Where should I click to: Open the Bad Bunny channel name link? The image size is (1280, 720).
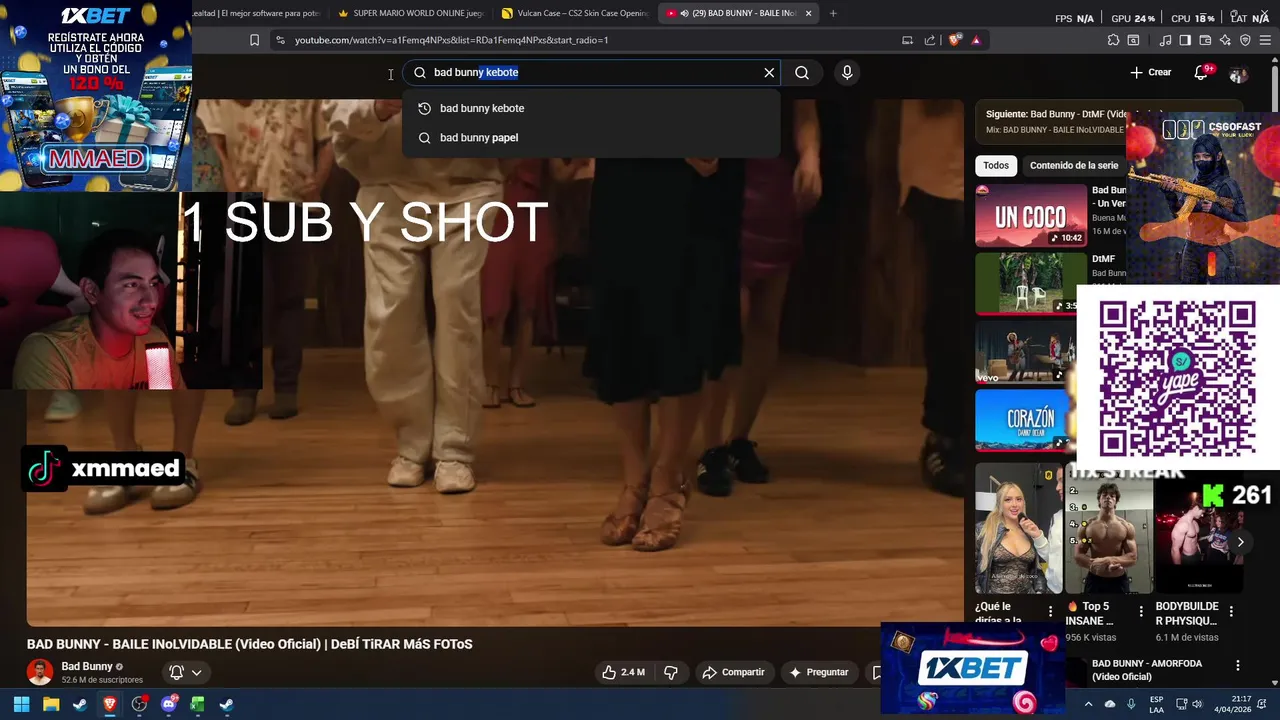(x=87, y=666)
